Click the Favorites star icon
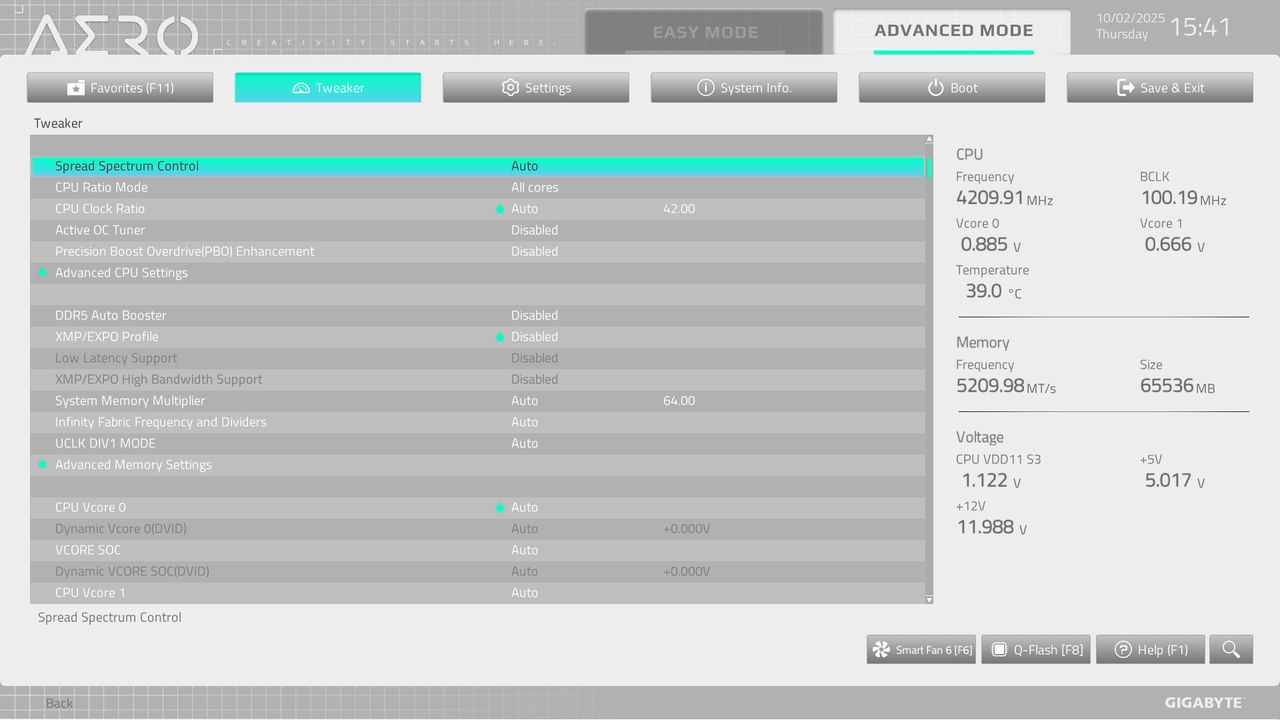 [x=75, y=87]
